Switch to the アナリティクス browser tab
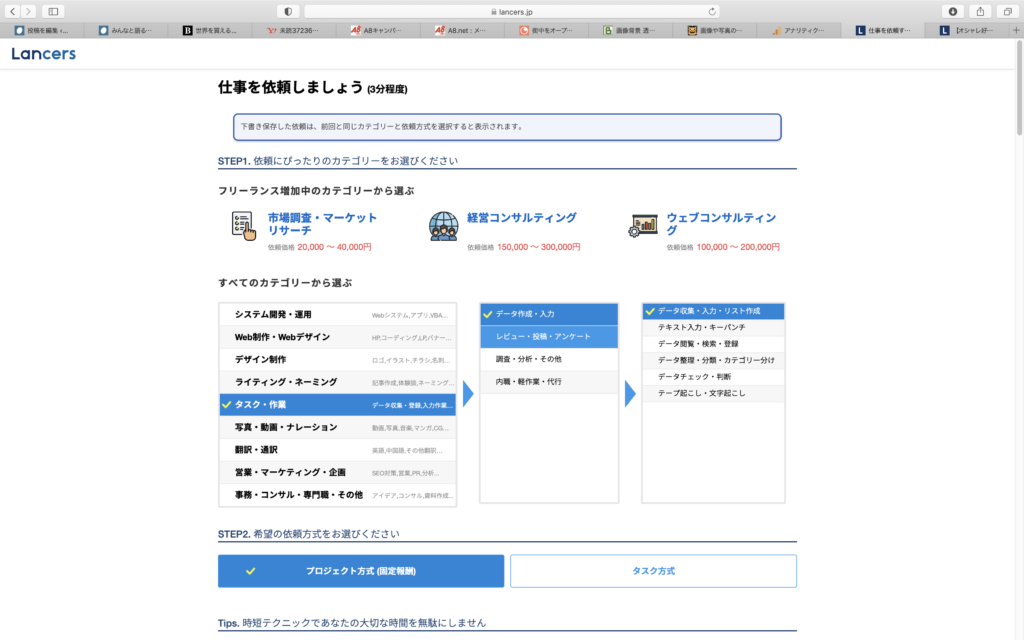Screen dimensions: 1024x640 (x=805, y=31)
